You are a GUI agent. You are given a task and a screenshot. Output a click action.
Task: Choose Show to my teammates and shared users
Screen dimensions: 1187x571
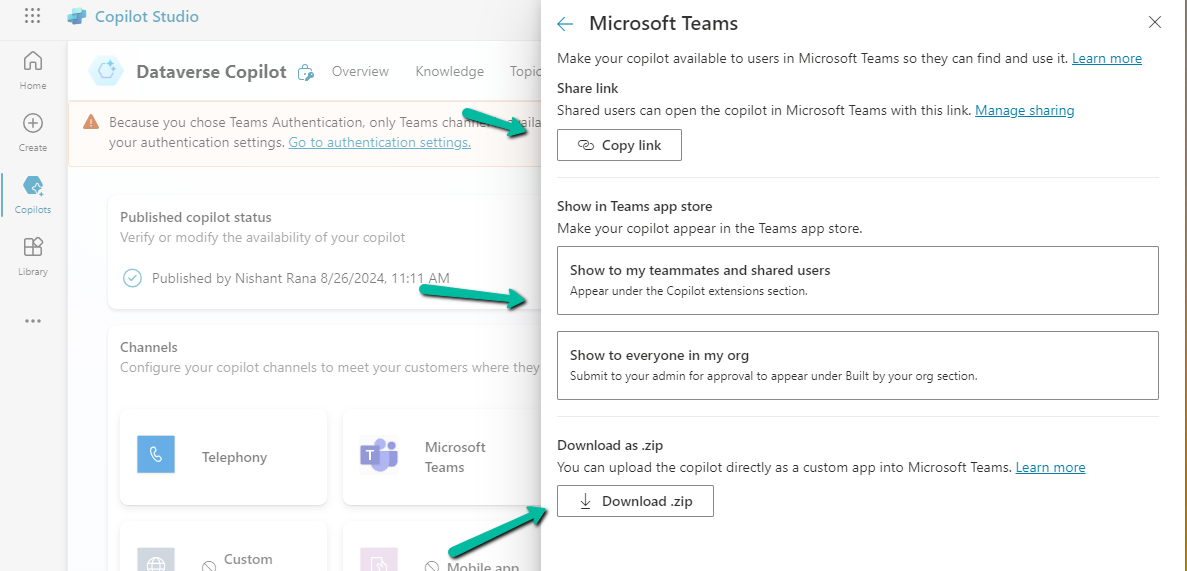click(x=857, y=280)
